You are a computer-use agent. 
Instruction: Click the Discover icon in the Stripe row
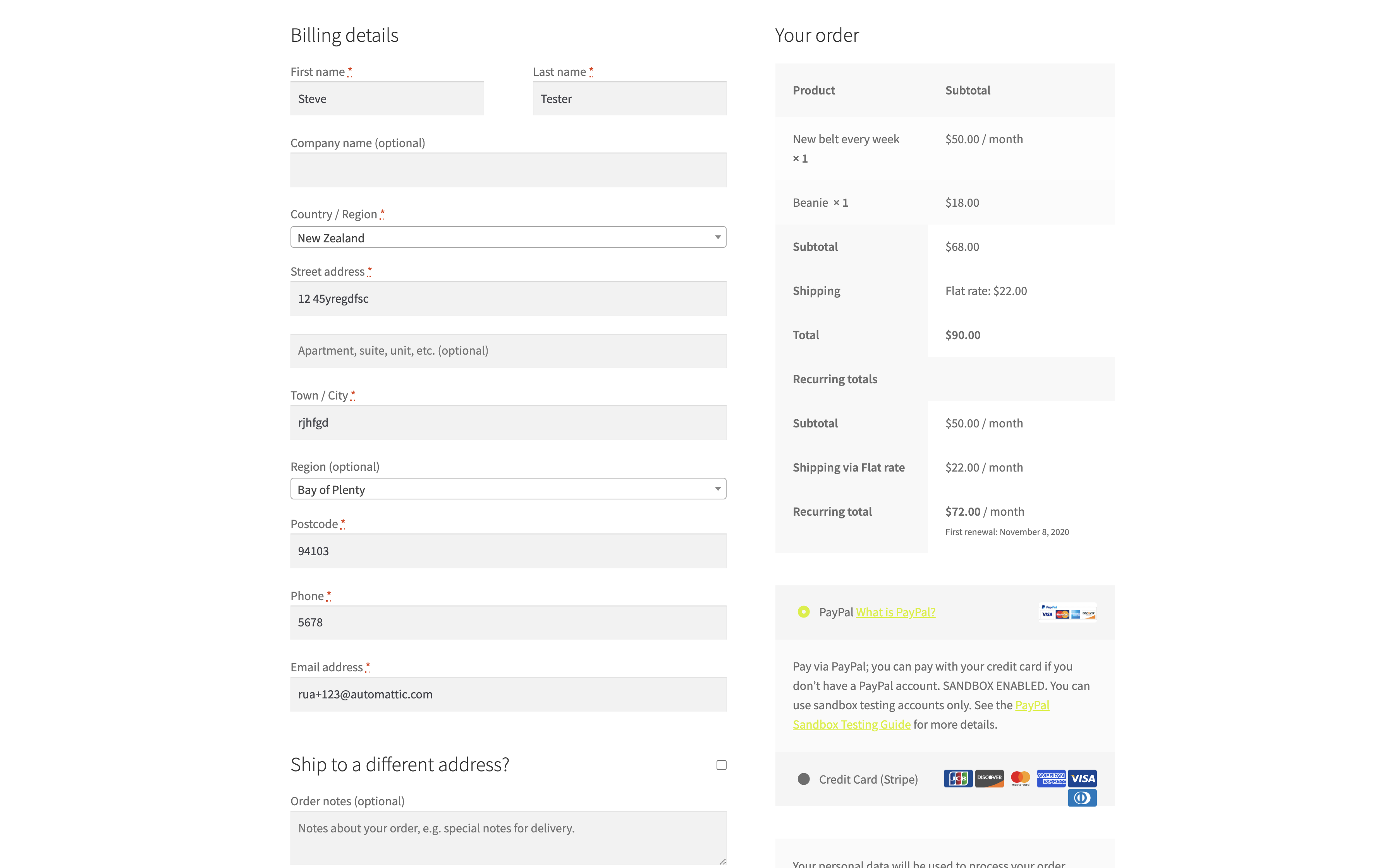pyautogui.click(x=990, y=779)
